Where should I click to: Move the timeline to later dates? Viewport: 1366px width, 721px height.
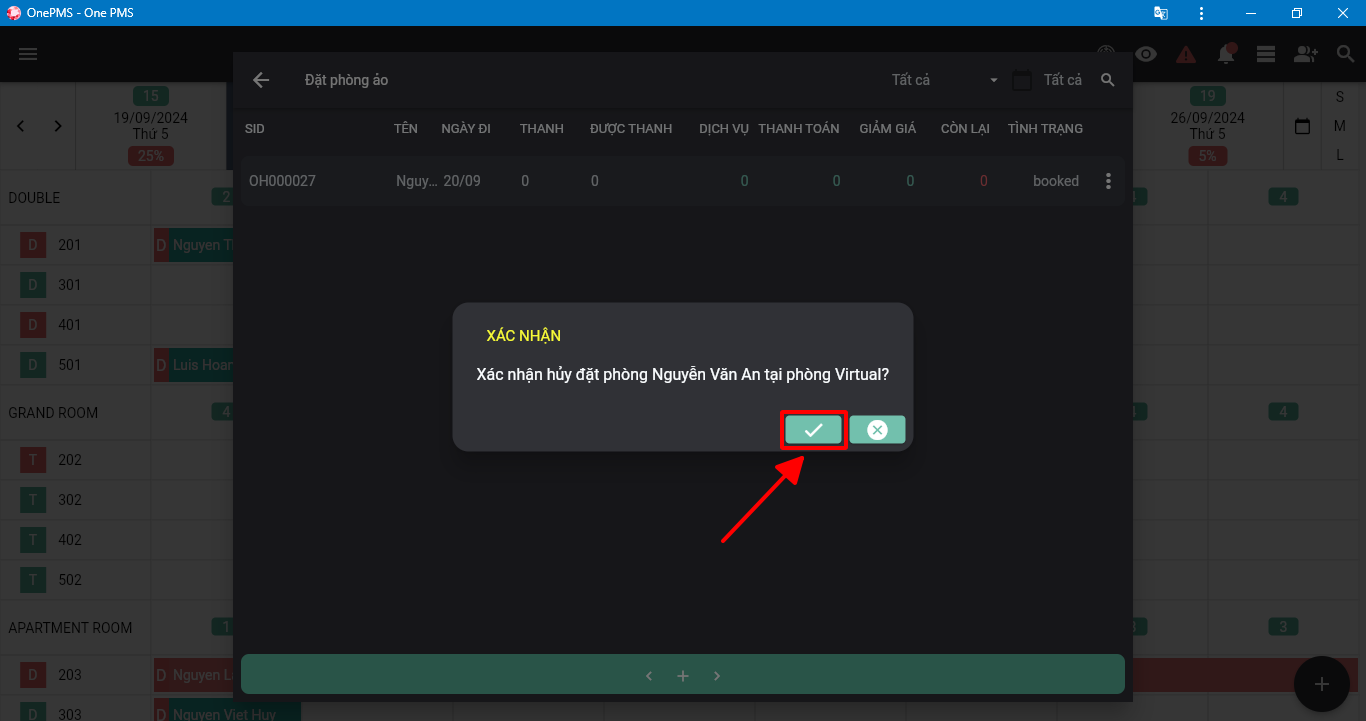58,126
